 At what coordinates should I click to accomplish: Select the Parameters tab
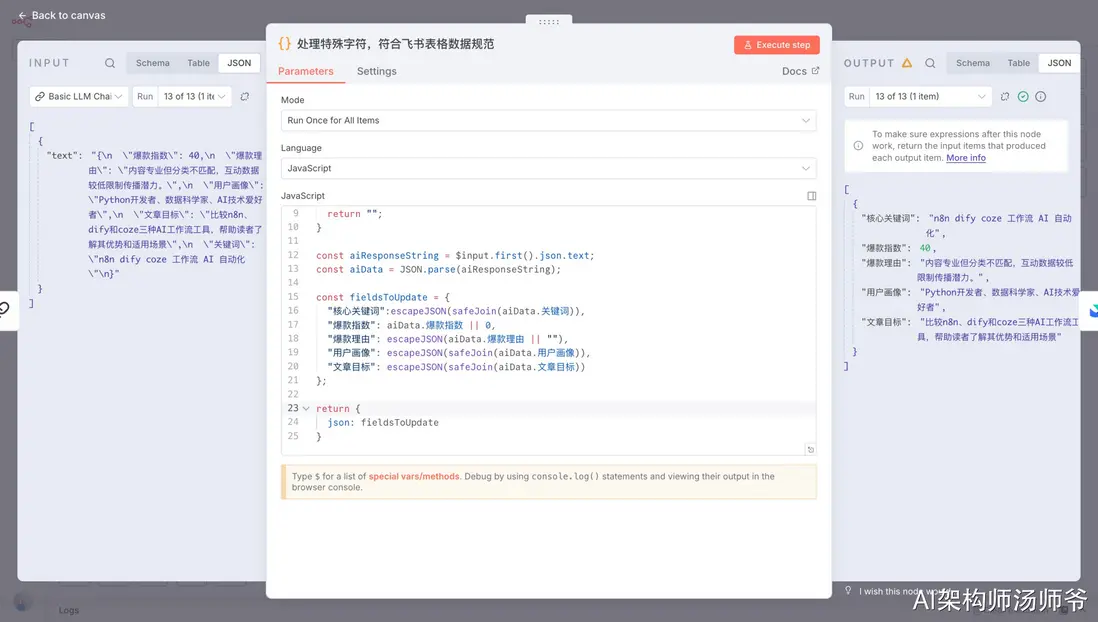coord(306,71)
